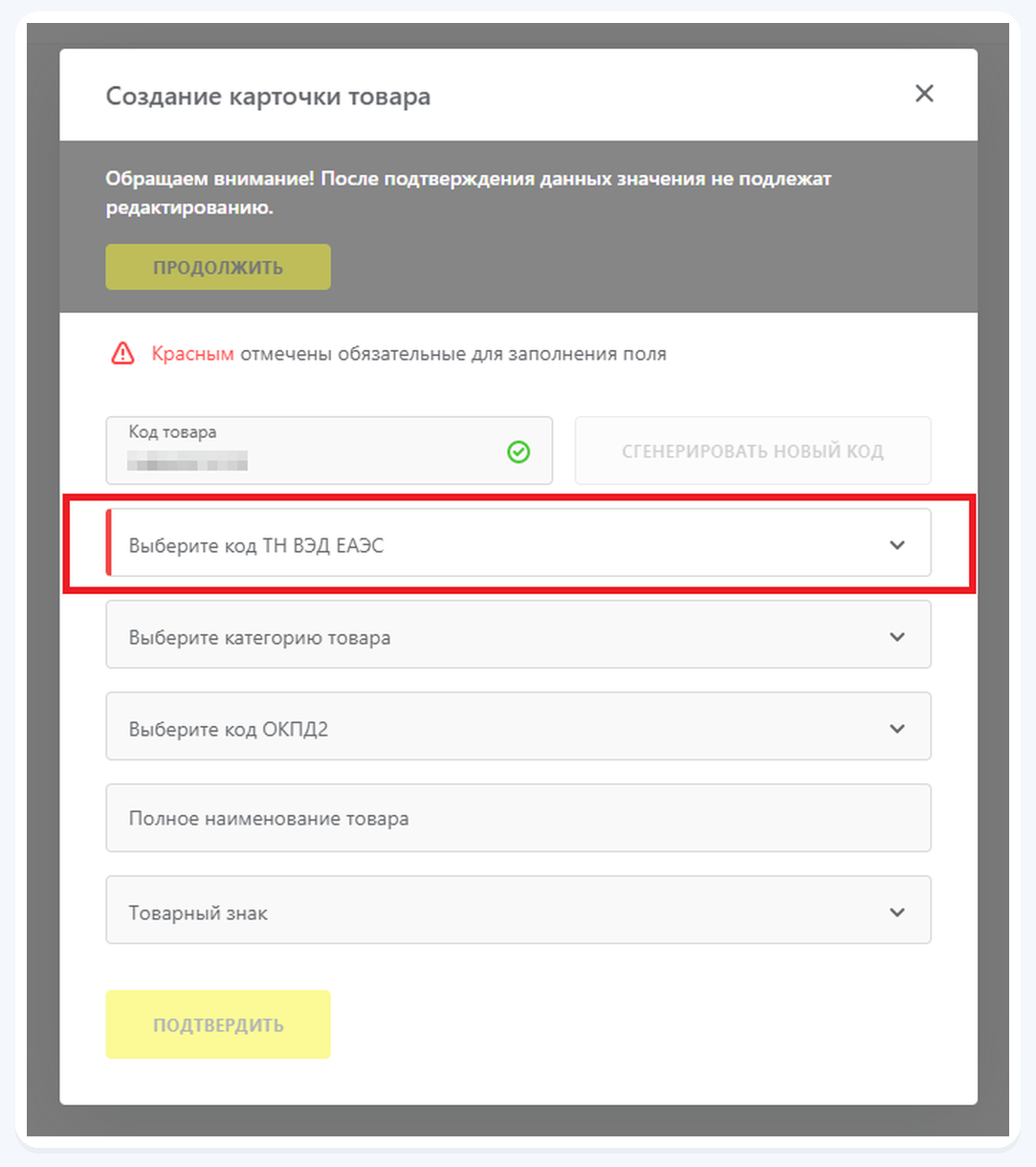This screenshot has width=1036, height=1167.
Task: Click СГЕНЕРИРОВАТЬ НОВЫЙ КОД button
Action: [x=753, y=451]
